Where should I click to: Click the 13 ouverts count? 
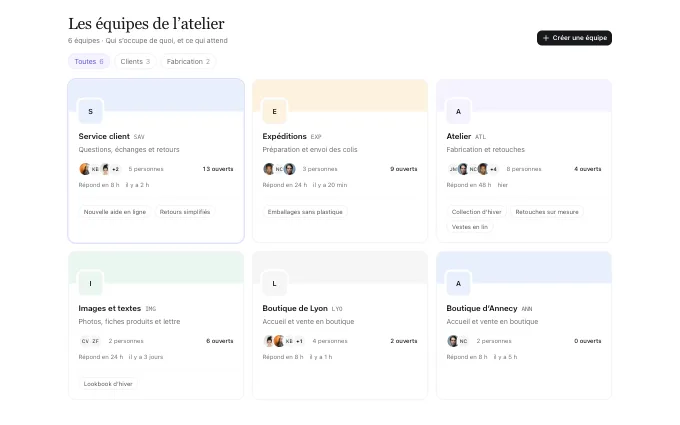coord(218,169)
